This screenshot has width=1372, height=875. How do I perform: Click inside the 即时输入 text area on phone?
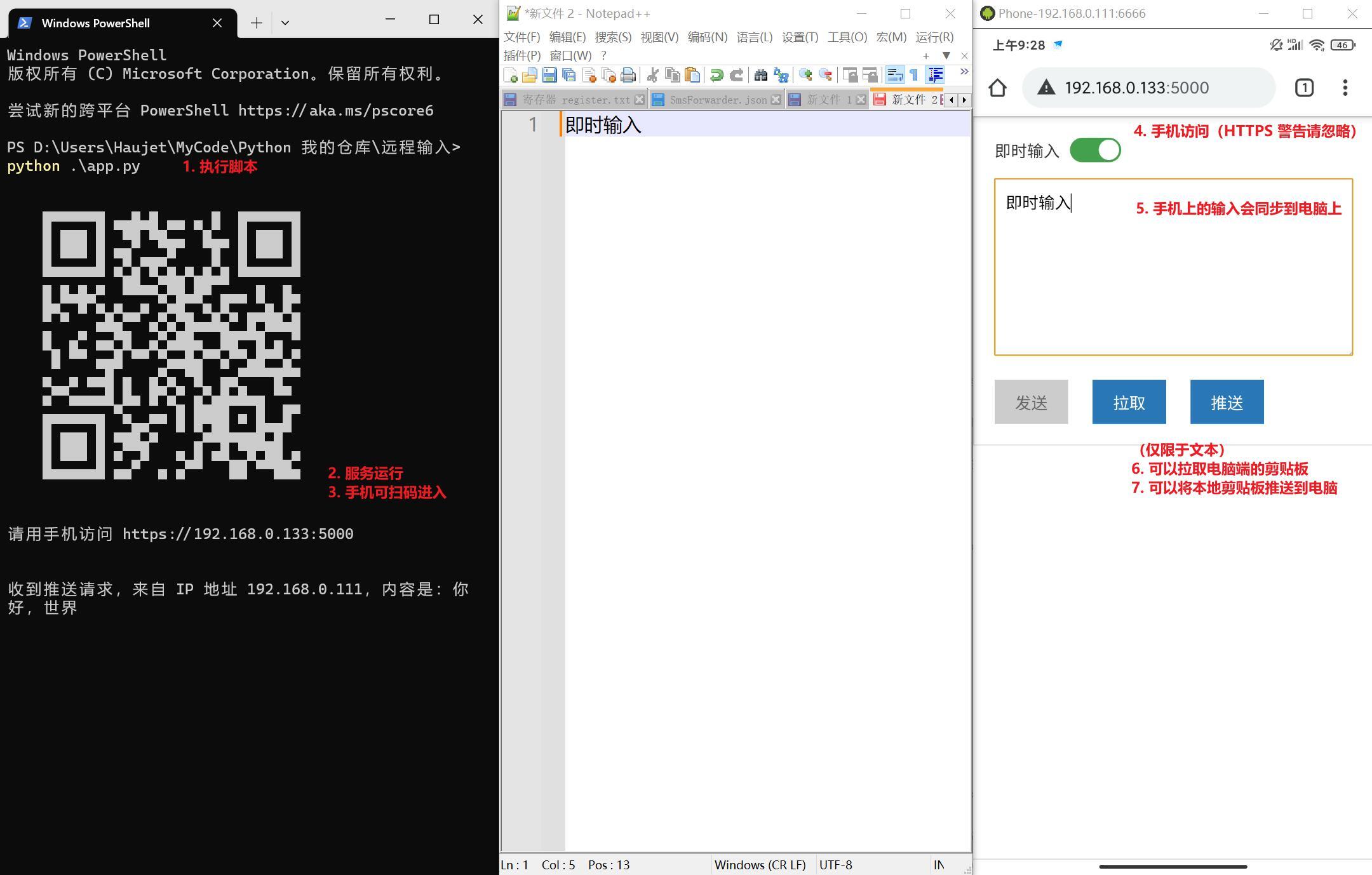[x=1173, y=279]
